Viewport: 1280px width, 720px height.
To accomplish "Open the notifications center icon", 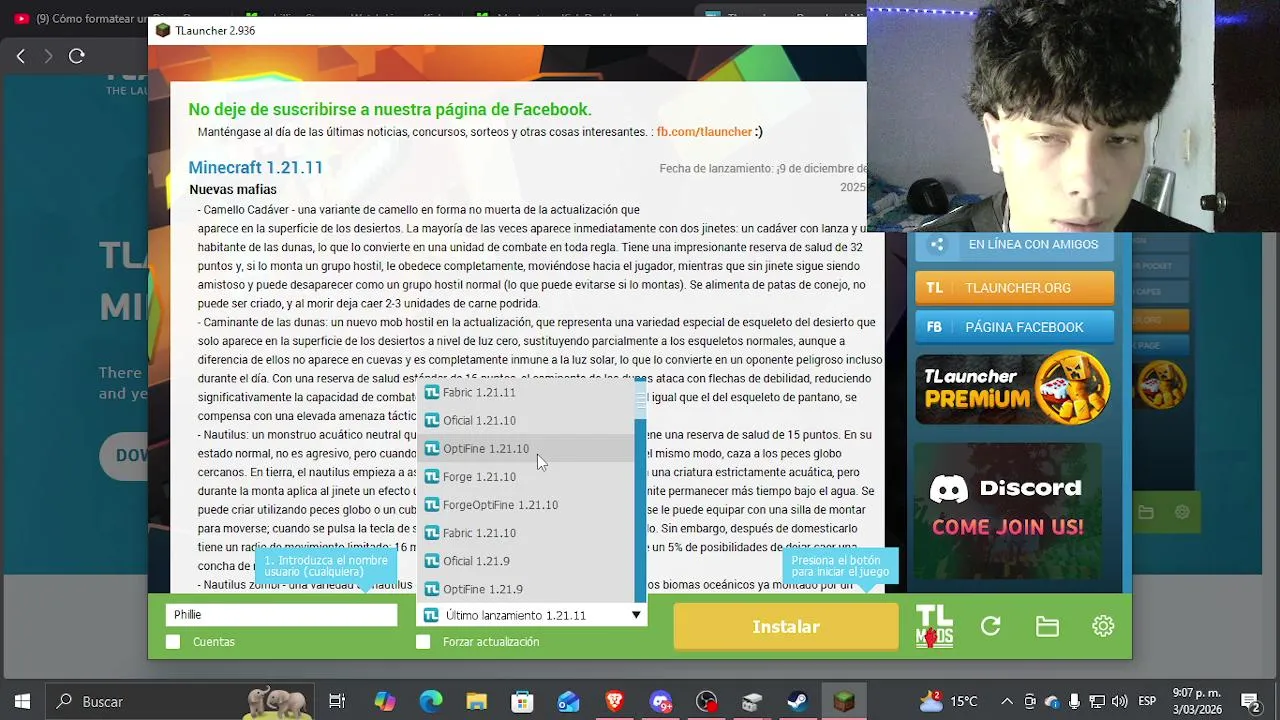I will click(x=1250, y=702).
